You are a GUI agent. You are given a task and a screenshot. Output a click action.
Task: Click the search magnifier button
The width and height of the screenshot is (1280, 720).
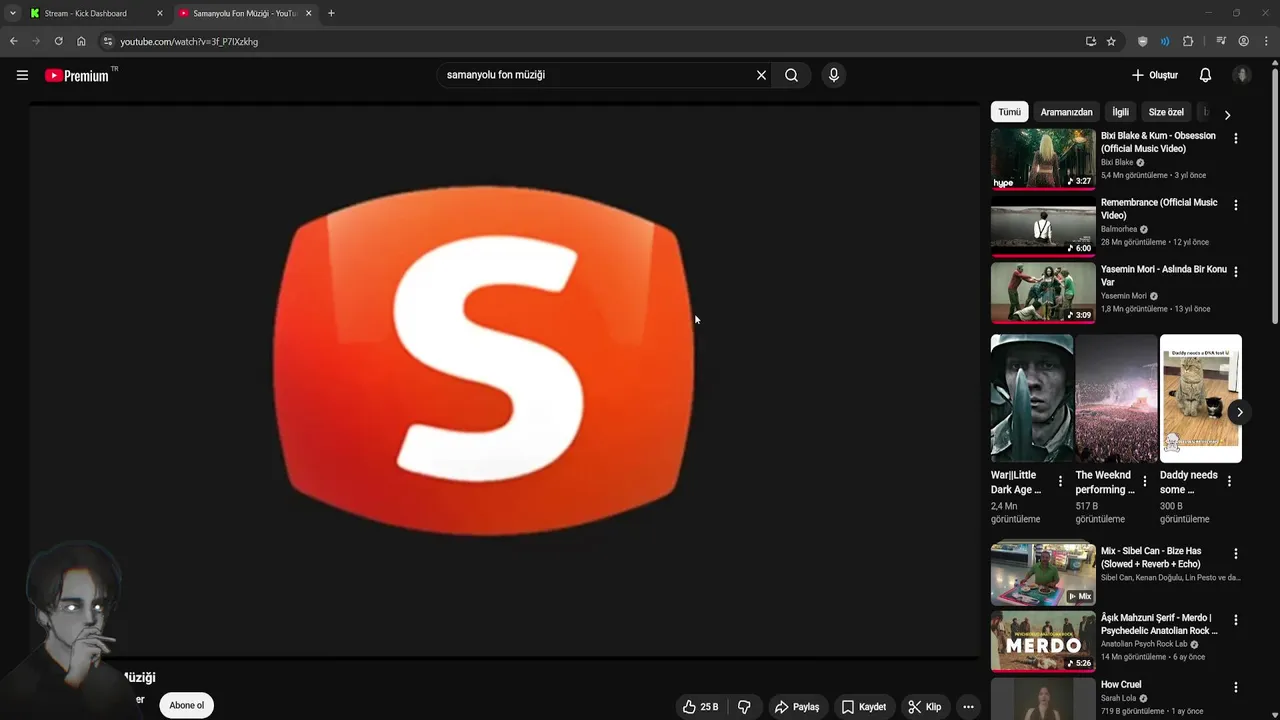pyautogui.click(x=791, y=75)
